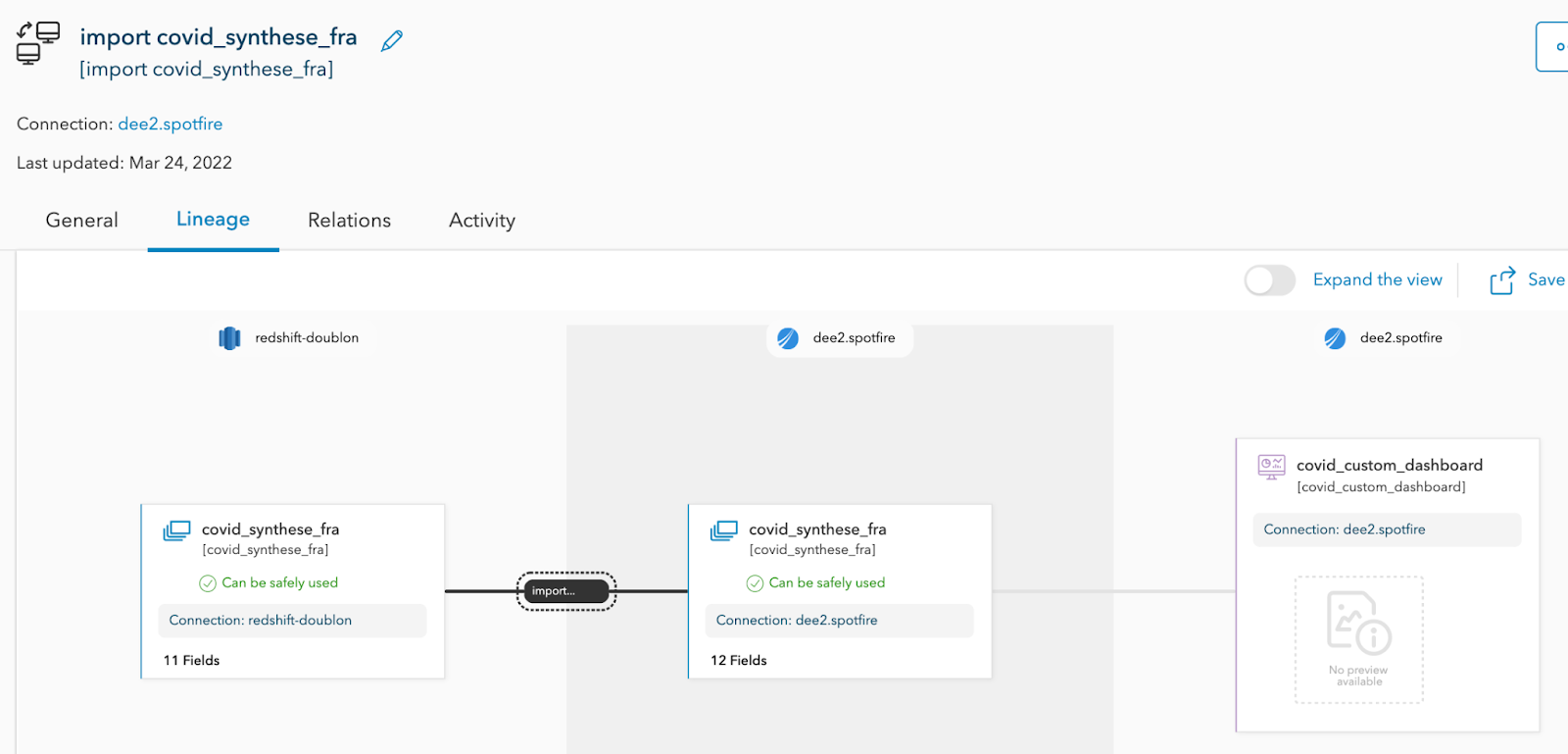Click the [import covid_synthese_fra] subtitle
1568x754 pixels.
[207, 70]
